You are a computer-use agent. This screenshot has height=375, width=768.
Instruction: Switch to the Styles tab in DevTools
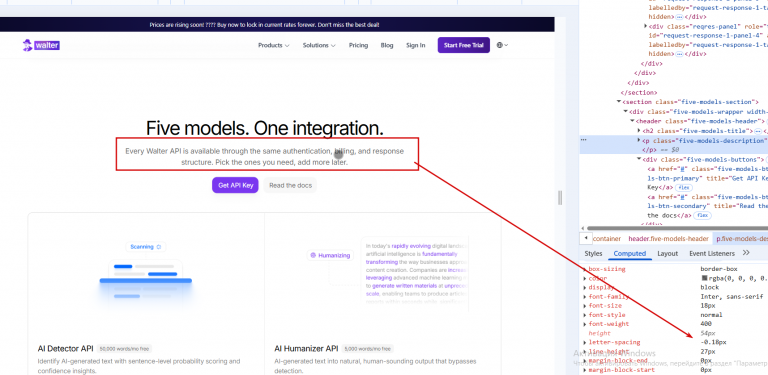pos(593,253)
